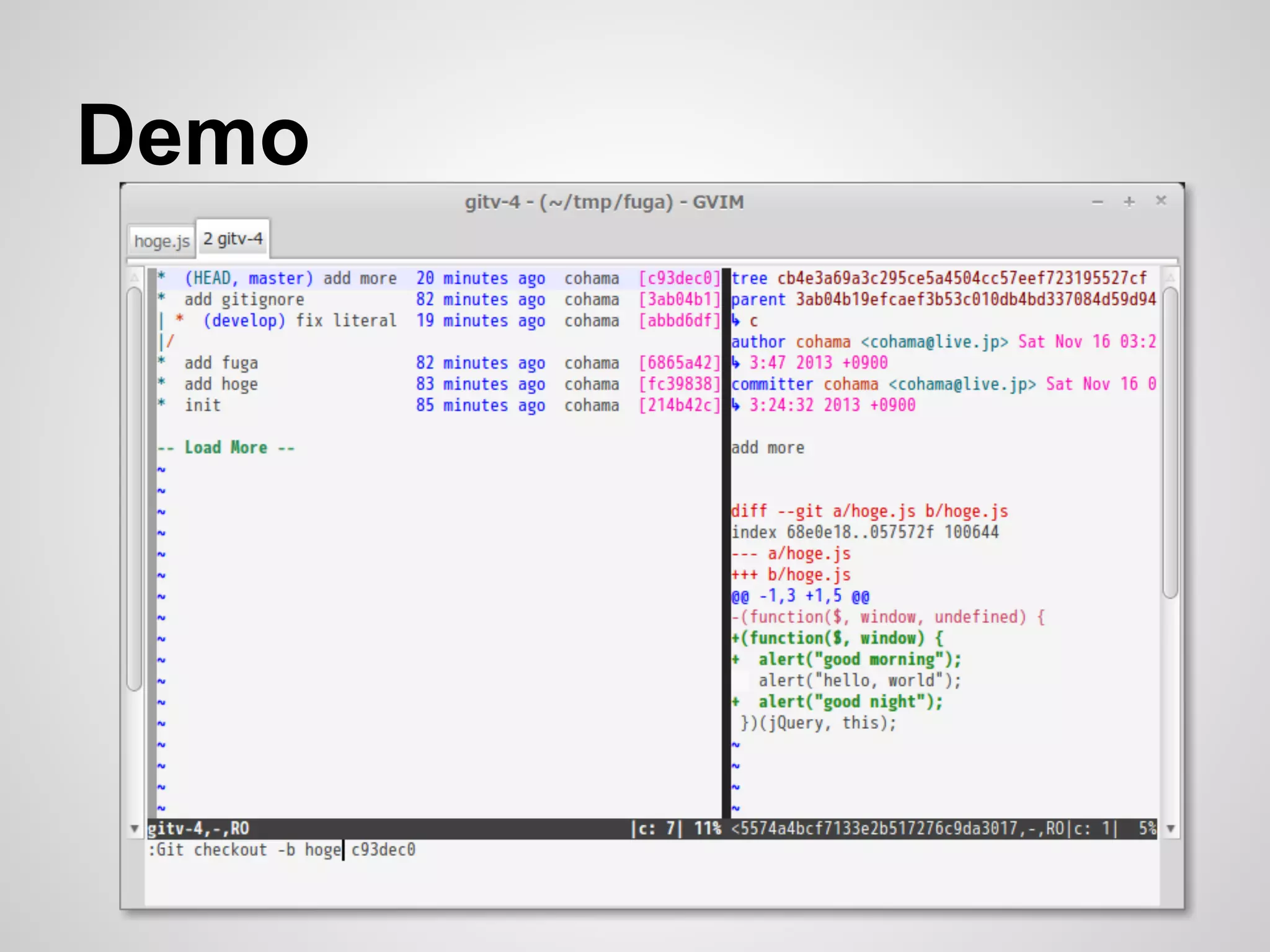Click 'alert("hello, world")' line

[x=859, y=681]
